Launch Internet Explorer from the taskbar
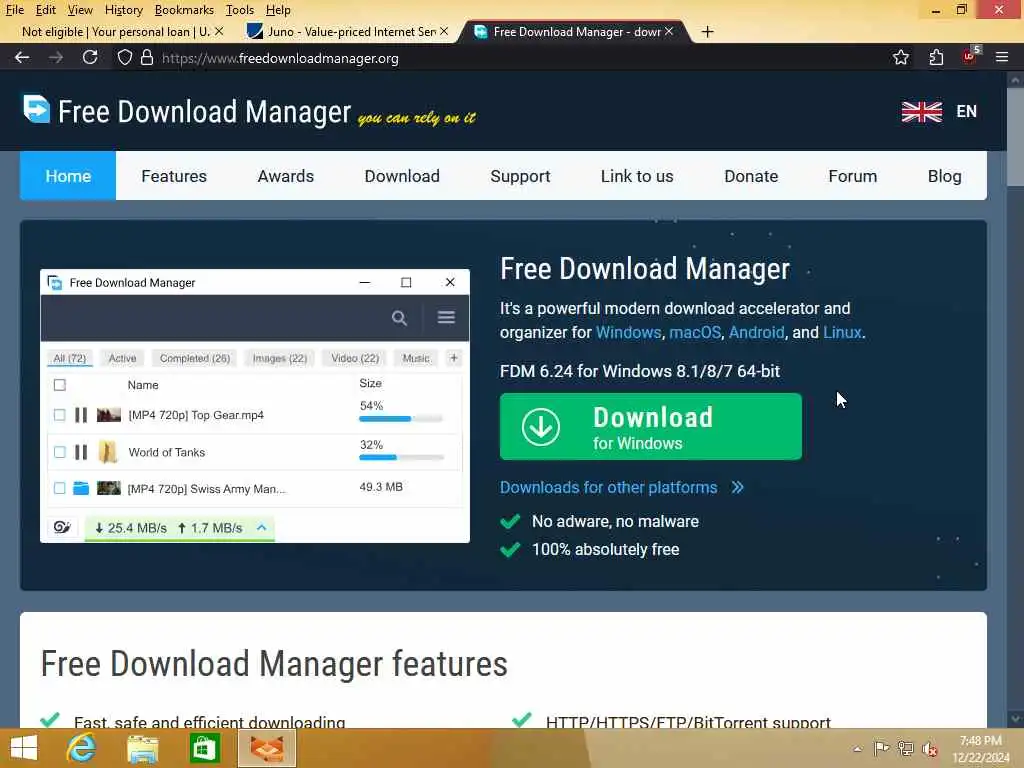This screenshot has width=1024, height=768. click(x=82, y=748)
